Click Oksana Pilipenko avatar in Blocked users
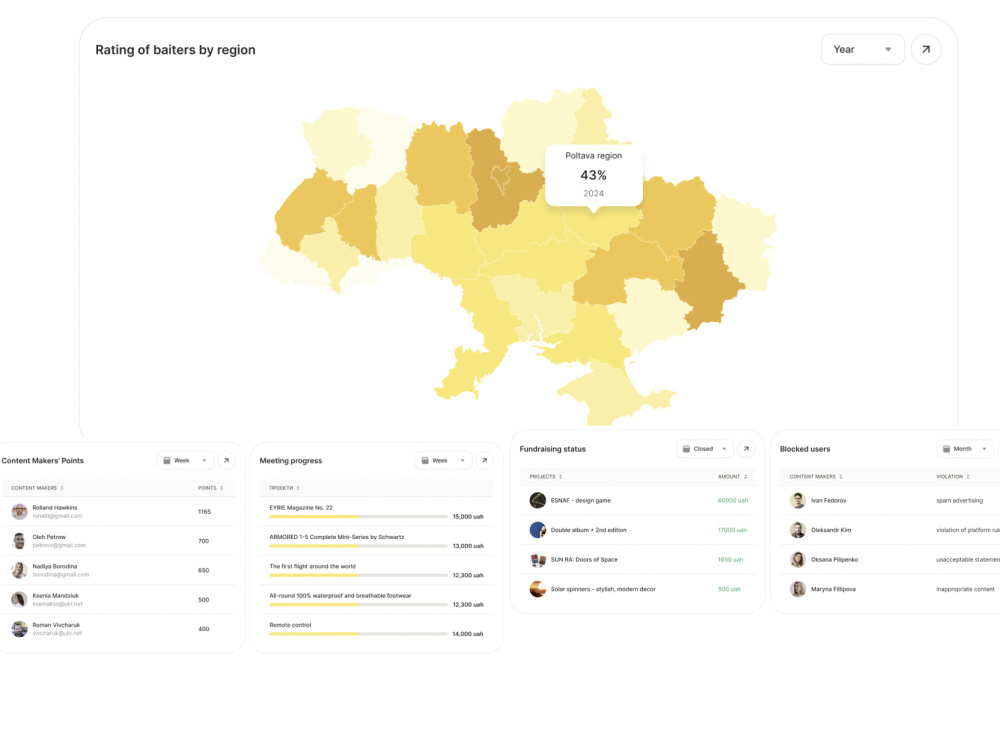This screenshot has width=1000, height=750. 797,559
